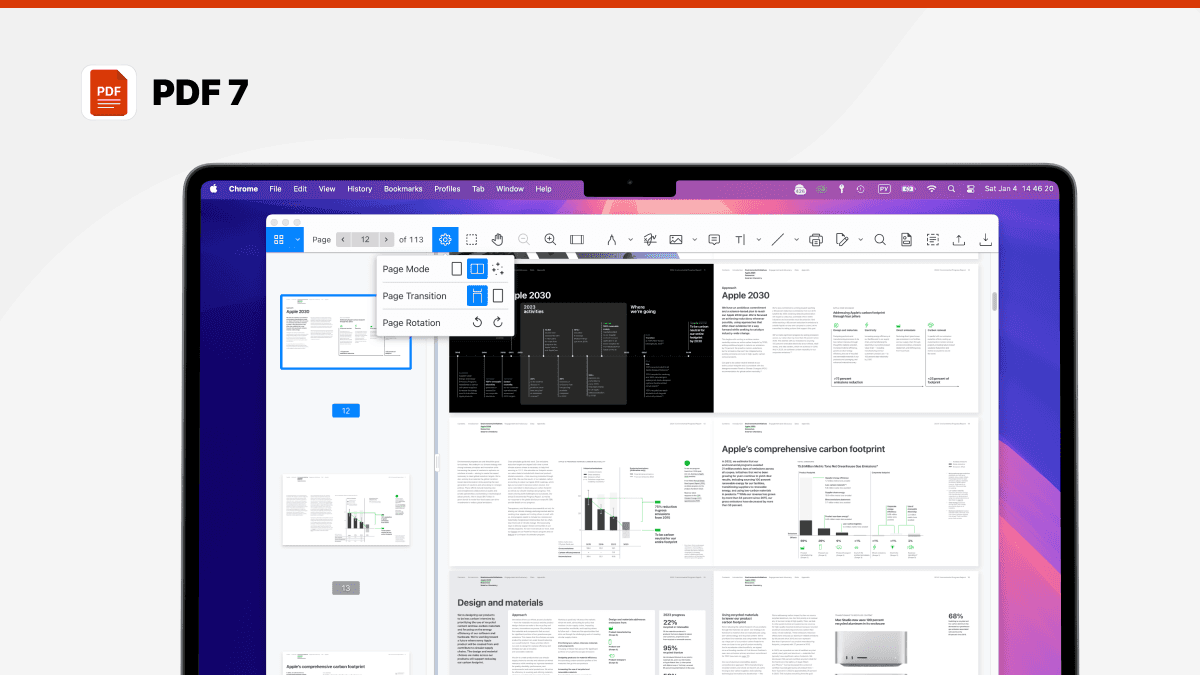
Task: Open the Profiles menu
Action: click(x=447, y=188)
